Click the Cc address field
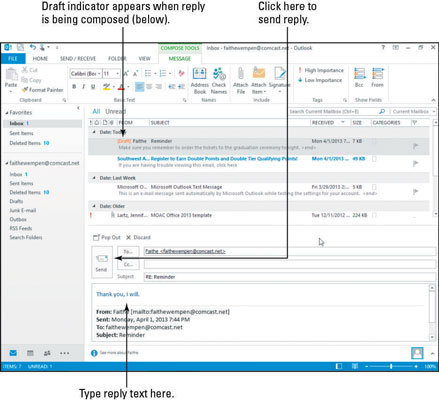Screen dimensions: 439x400 click(x=290, y=265)
